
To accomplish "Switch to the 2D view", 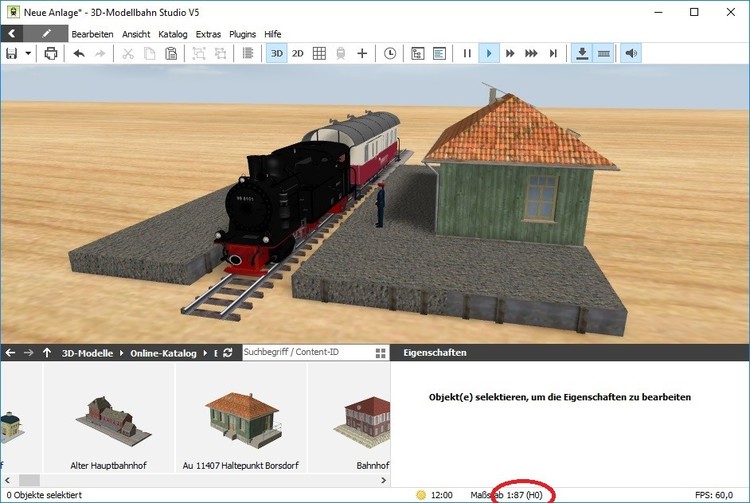I will [x=297, y=53].
